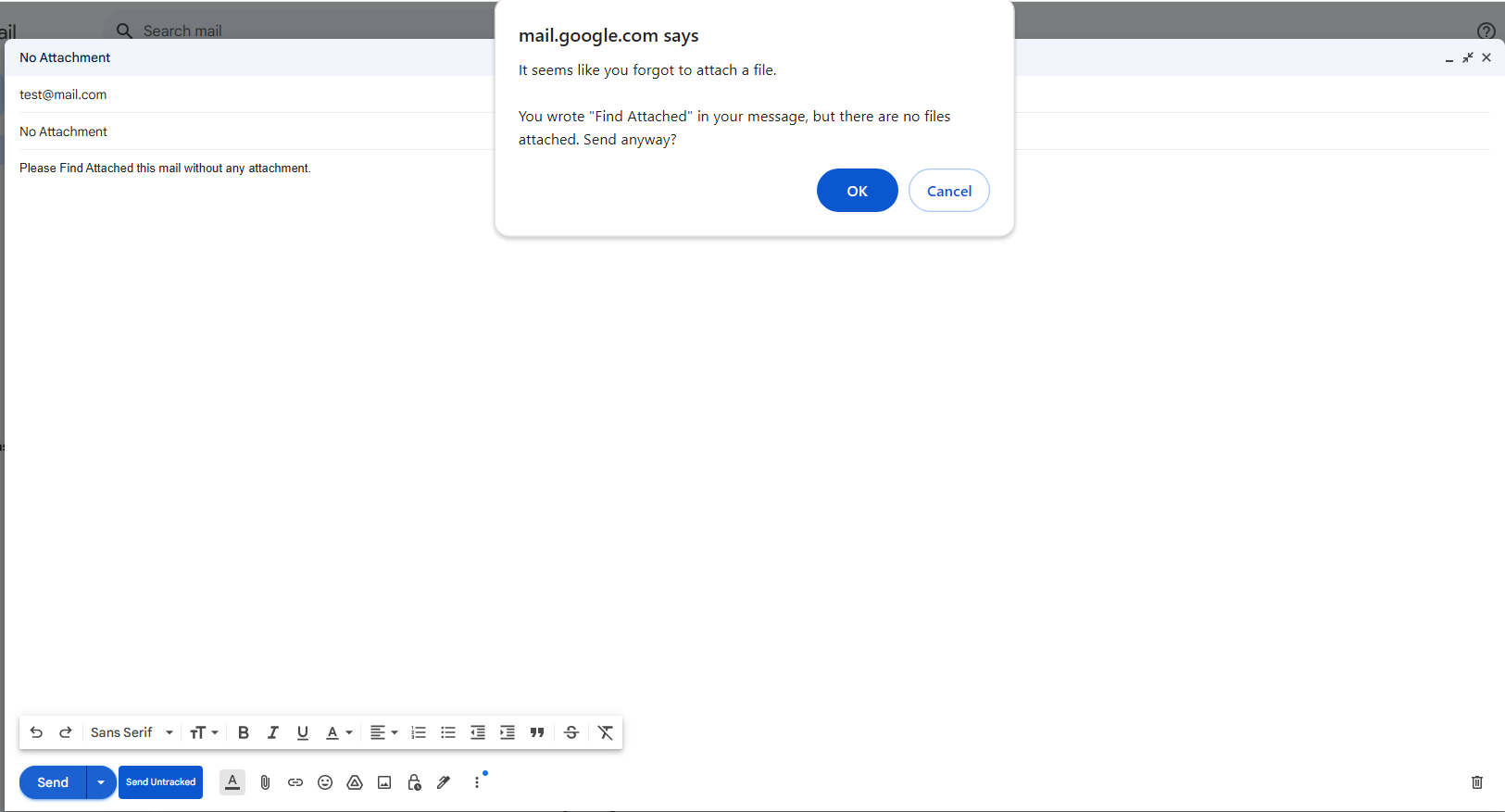Click the search magnifier icon

pos(124,31)
